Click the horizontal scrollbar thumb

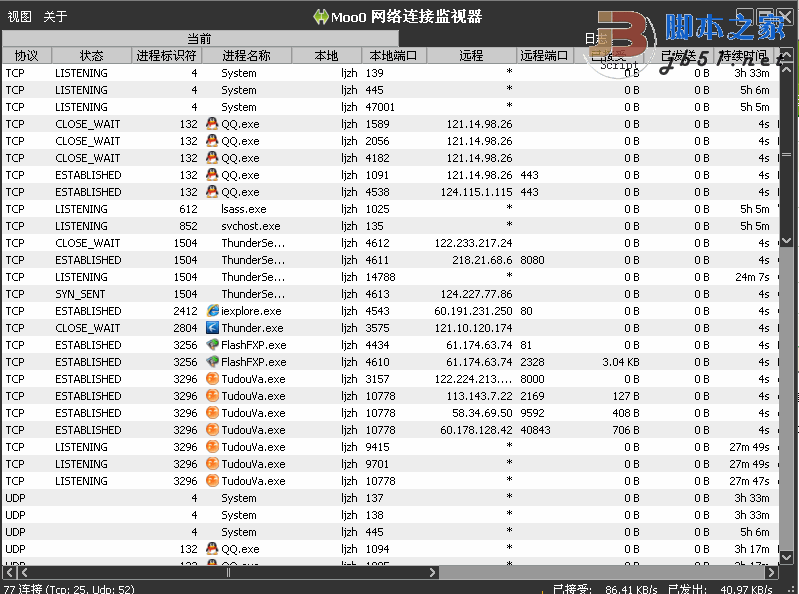(x=228, y=572)
